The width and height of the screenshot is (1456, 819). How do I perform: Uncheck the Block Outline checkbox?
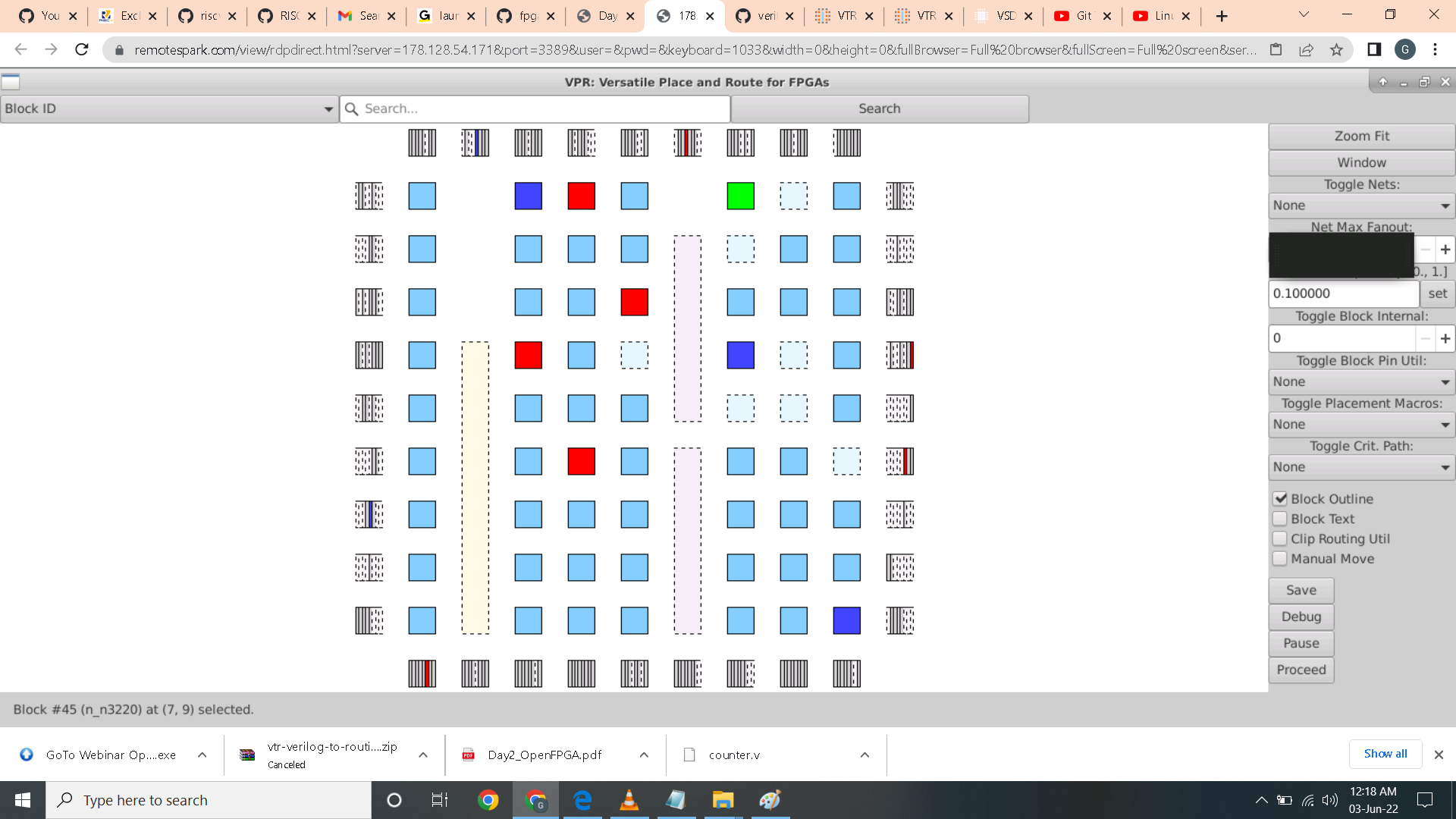click(1280, 499)
